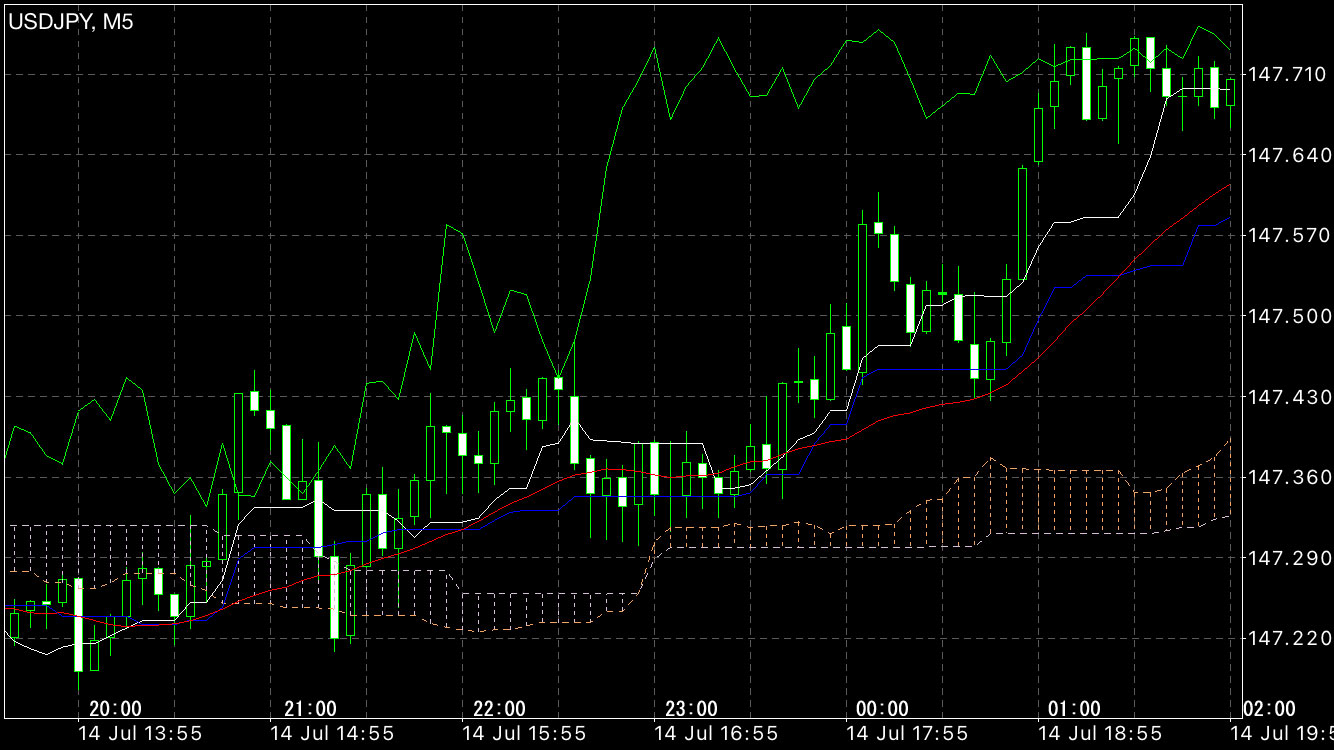The height and width of the screenshot is (750, 1334).
Task: Select the 147.430 price label
Action: tap(1289, 397)
